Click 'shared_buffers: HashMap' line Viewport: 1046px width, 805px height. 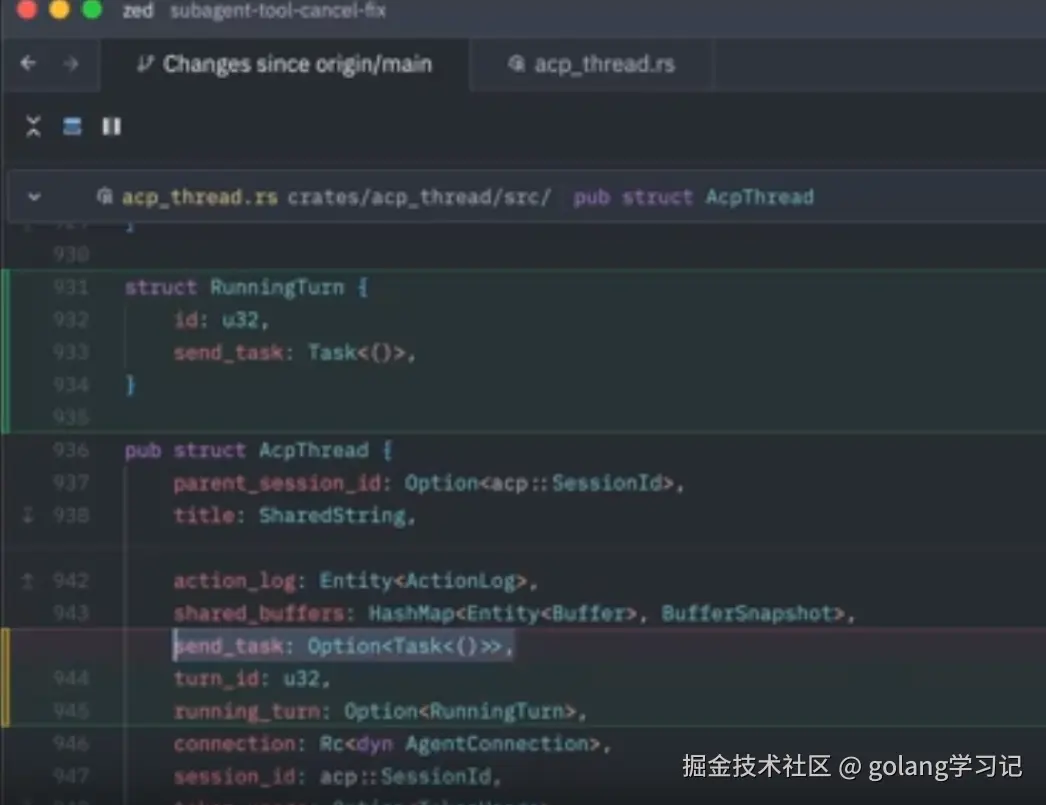tap(514, 613)
